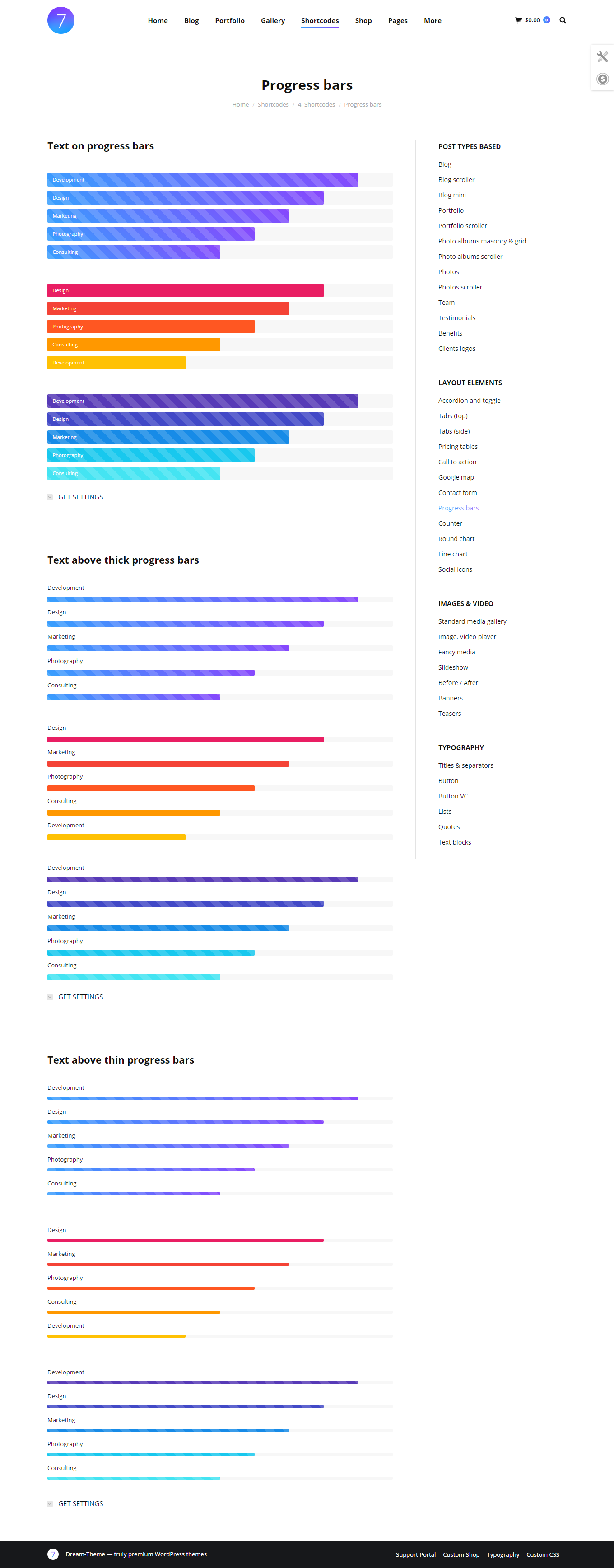Viewport: 614px width, 1568px height.
Task: Expand first GET SETTINGS toggle
Action: click(x=50, y=497)
